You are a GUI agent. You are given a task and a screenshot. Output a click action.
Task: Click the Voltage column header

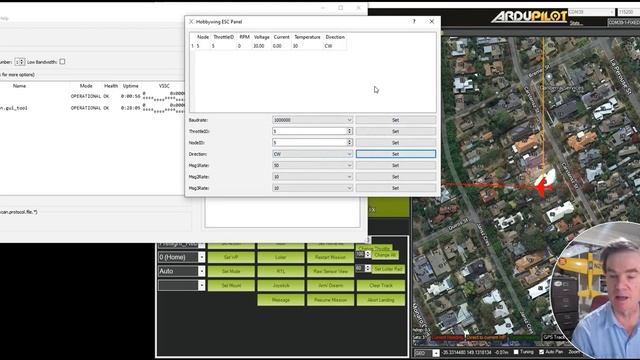coord(262,37)
